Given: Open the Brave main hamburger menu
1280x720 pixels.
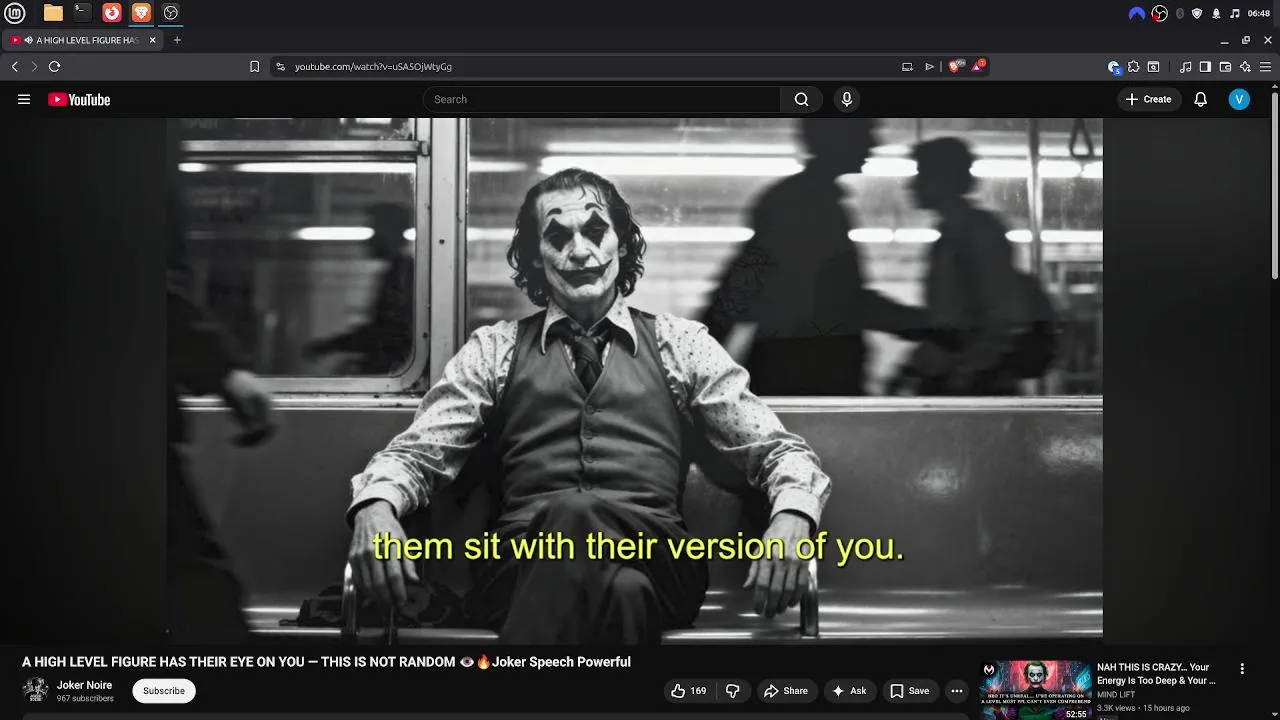Looking at the screenshot, I should click(x=1266, y=67).
